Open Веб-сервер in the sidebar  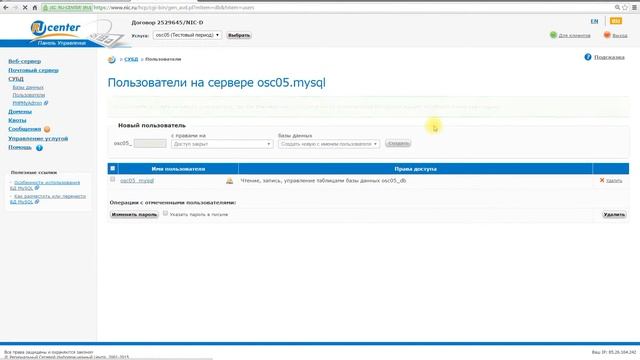point(24,61)
